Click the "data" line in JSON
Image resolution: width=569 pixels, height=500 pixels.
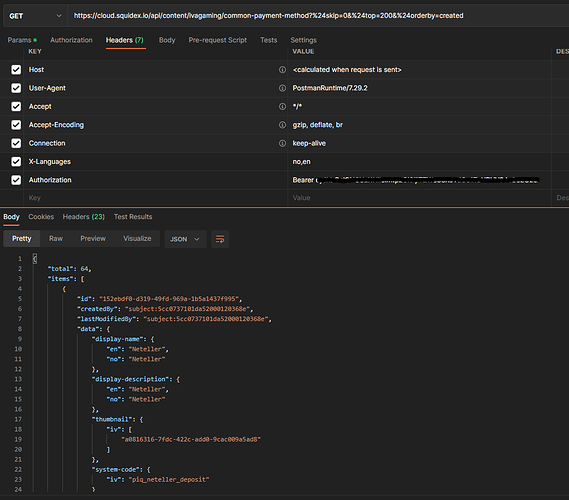pyautogui.click(x=93, y=329)
